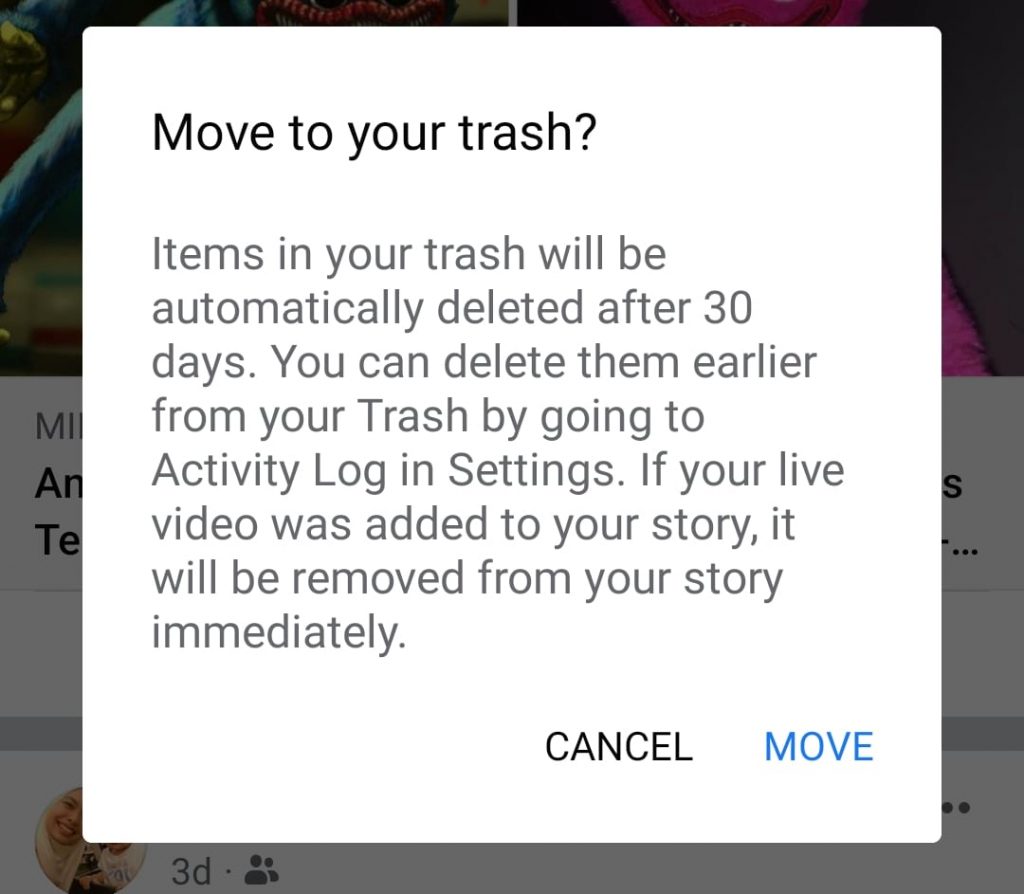Click the 'Move to your trash?' heading
The image size is (1024, 894).
pos(374,133)
